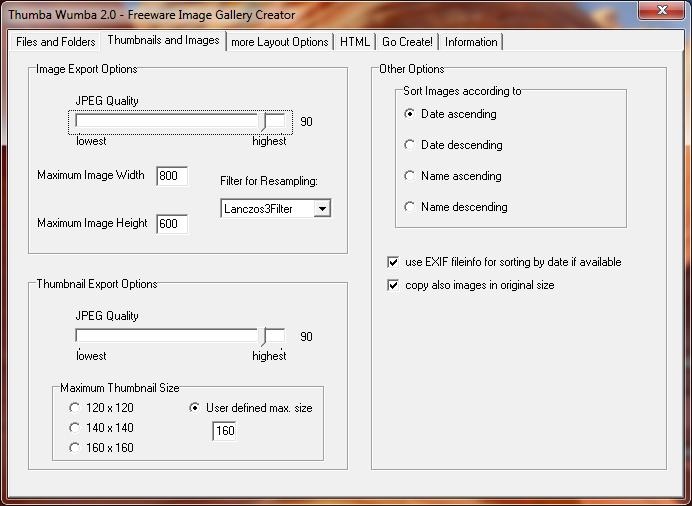Select 140 x 140 thumbnail size

pyautogui.click(x=75, y=428)
